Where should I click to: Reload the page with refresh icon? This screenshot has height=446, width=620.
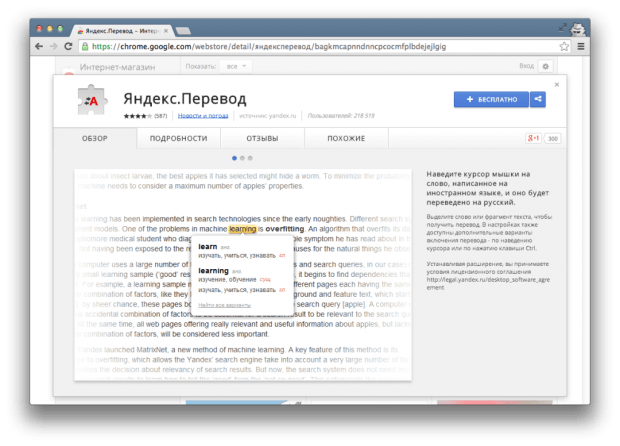tap(67, 46)
